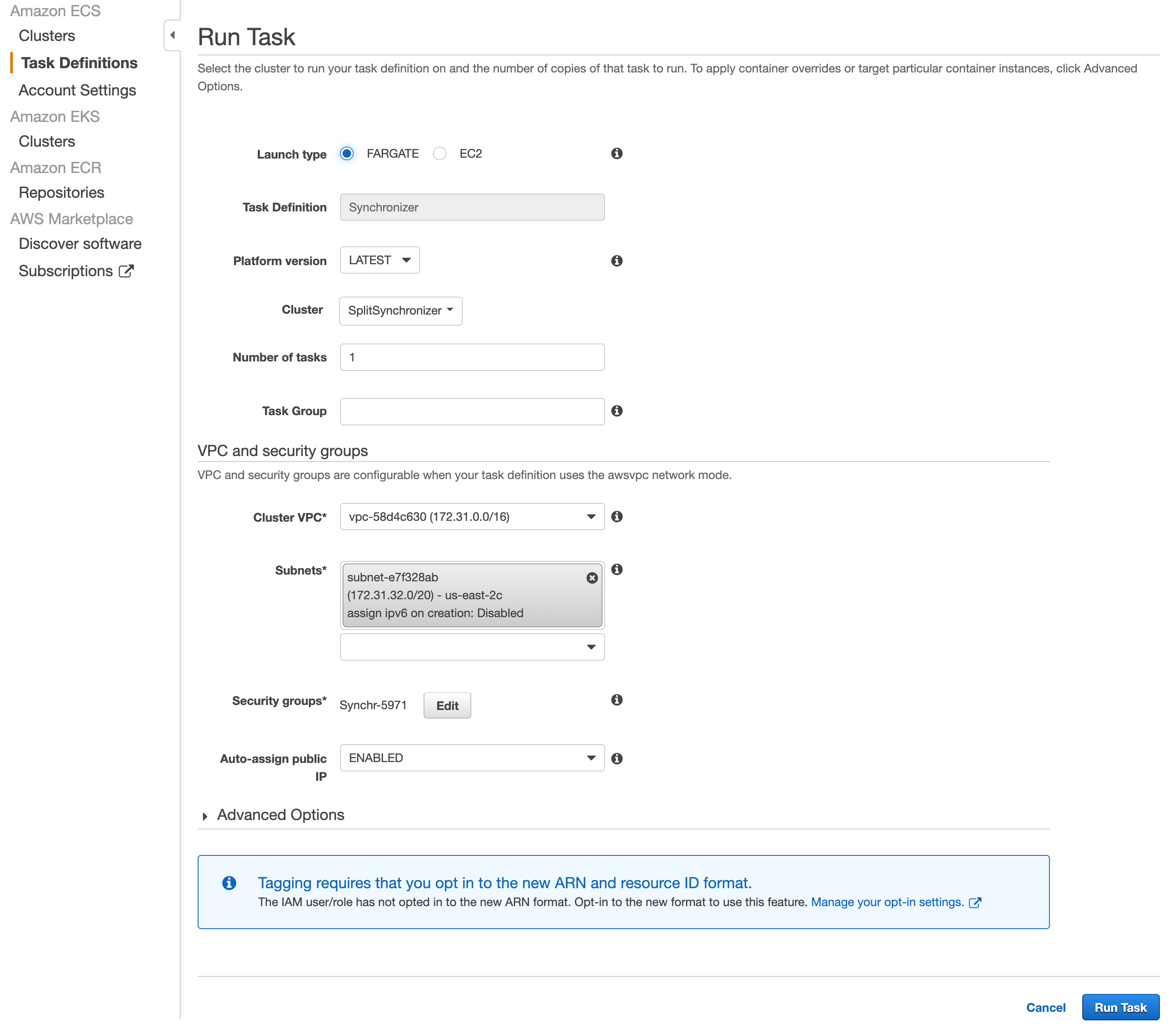Open the SplitSynchronizer cluster dropdown
This screenshot has width=1176, height=1028.
point(400,310)
